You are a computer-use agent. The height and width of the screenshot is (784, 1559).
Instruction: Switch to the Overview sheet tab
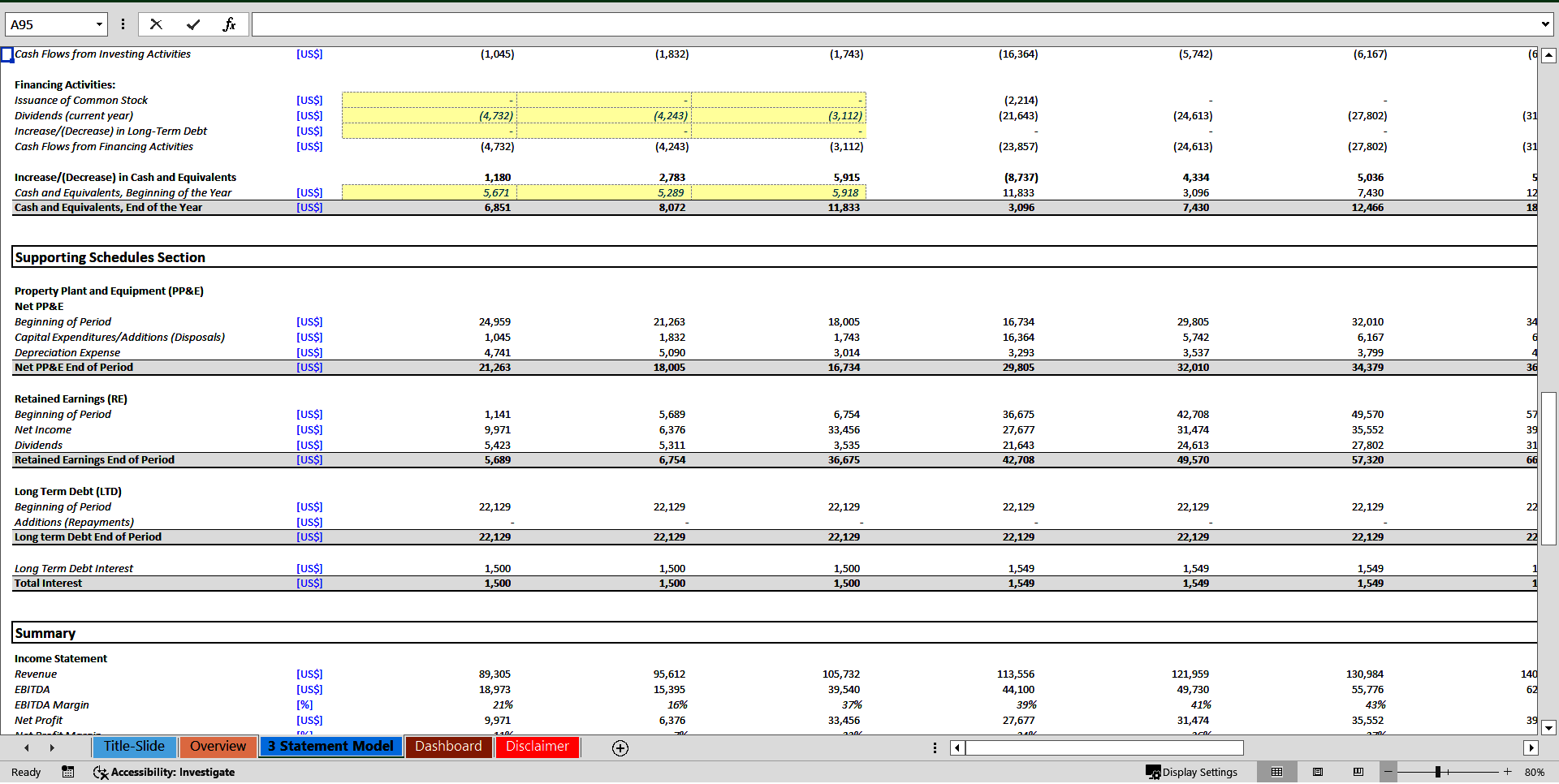point(218,747)
